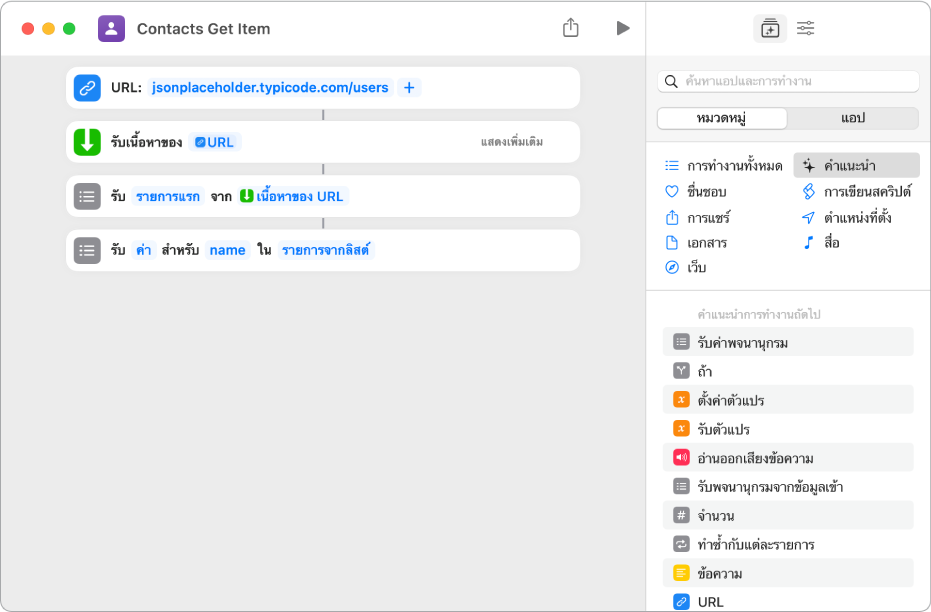Image resolution: width=931 pixels, height=612 pixels.
Task: Click the green download icon of the get contents action
Action: [x=87, y=142]
